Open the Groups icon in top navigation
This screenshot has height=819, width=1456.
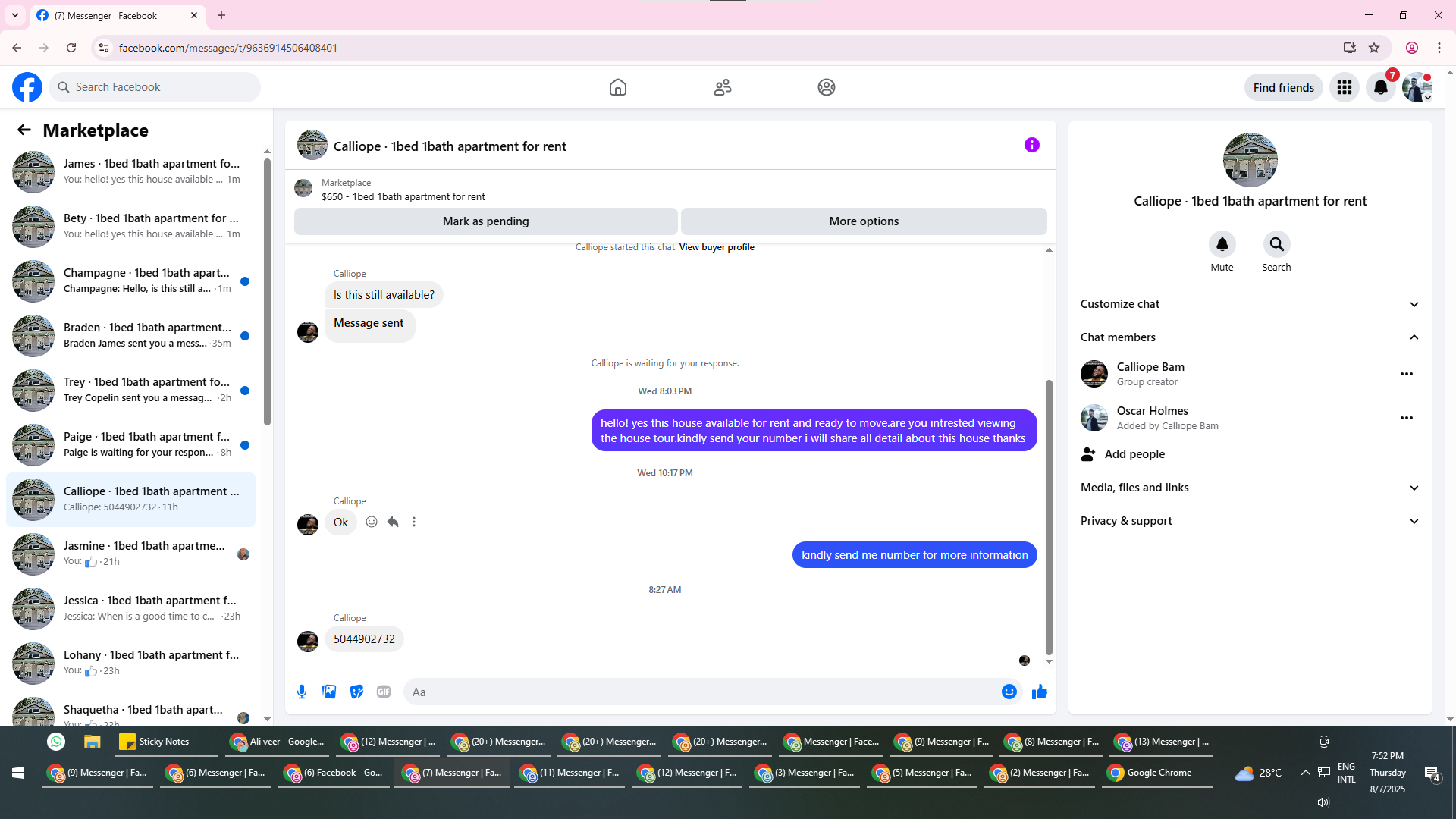click(x=827, y=87)
